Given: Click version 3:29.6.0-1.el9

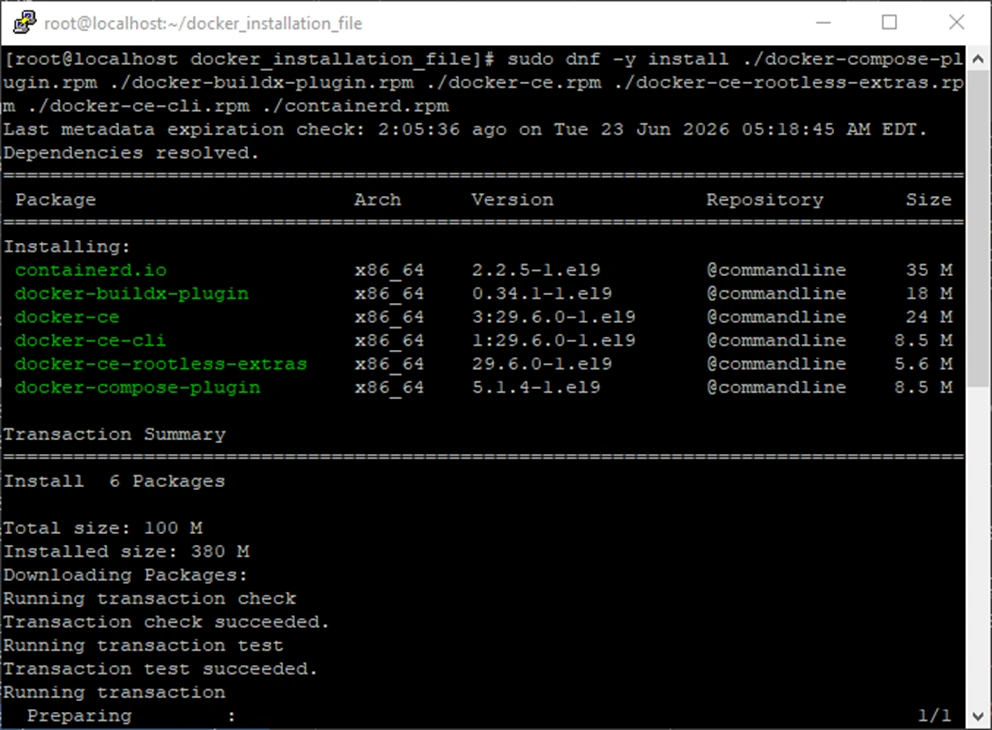Looking at the screenshot, I should tap(554, 317).
